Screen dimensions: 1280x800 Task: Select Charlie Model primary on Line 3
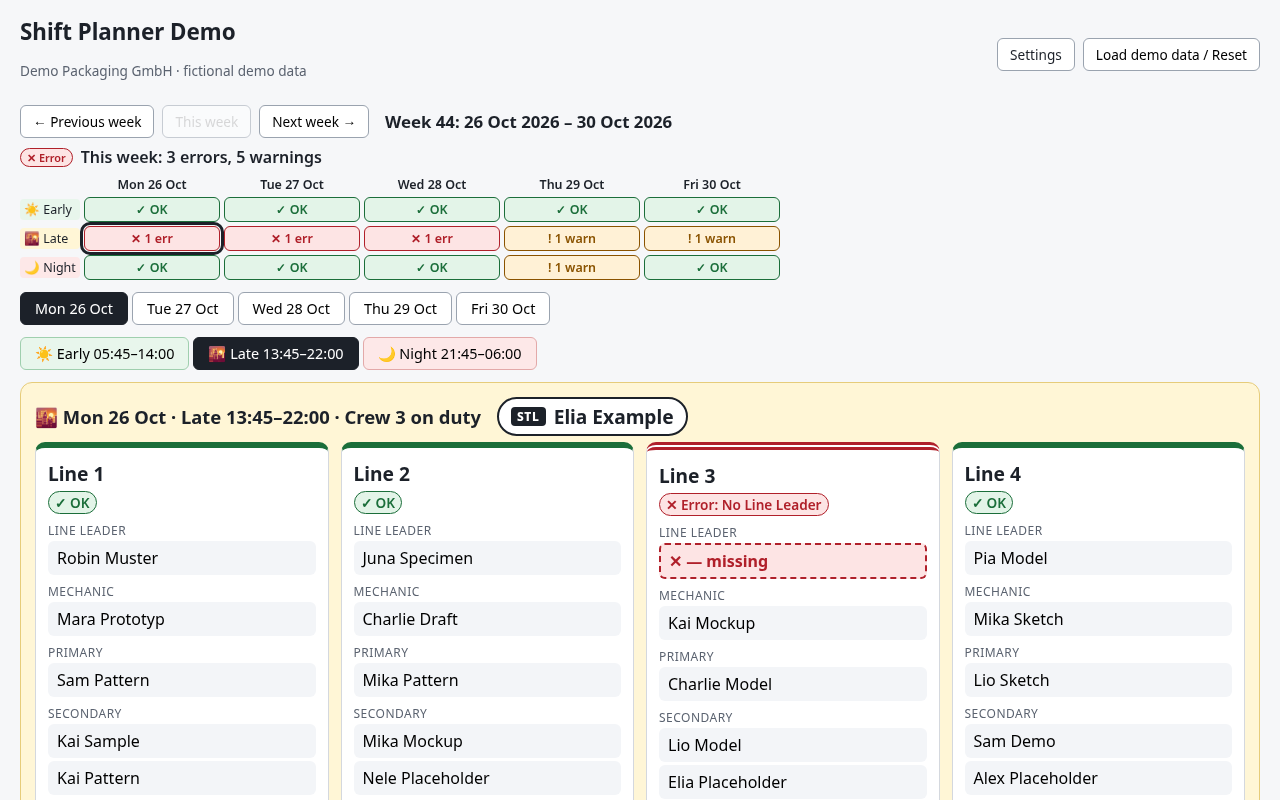793,684
